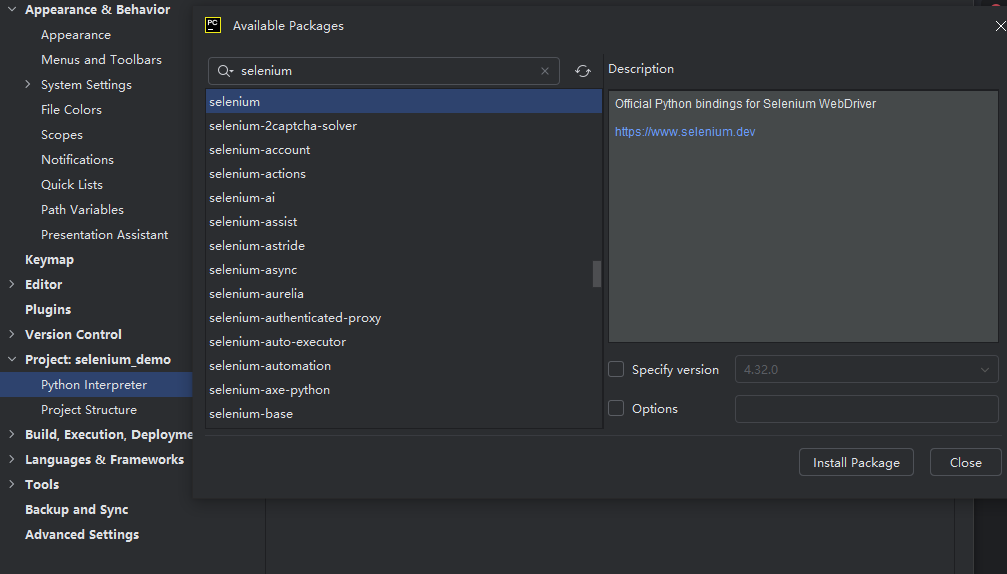Select the selenium package row

click(403, 101)
